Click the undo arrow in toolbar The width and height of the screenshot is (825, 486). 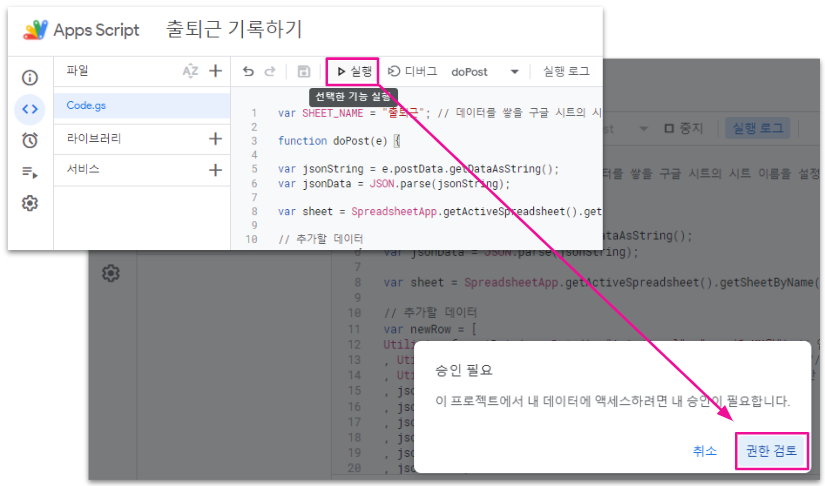tap(248, 72)
